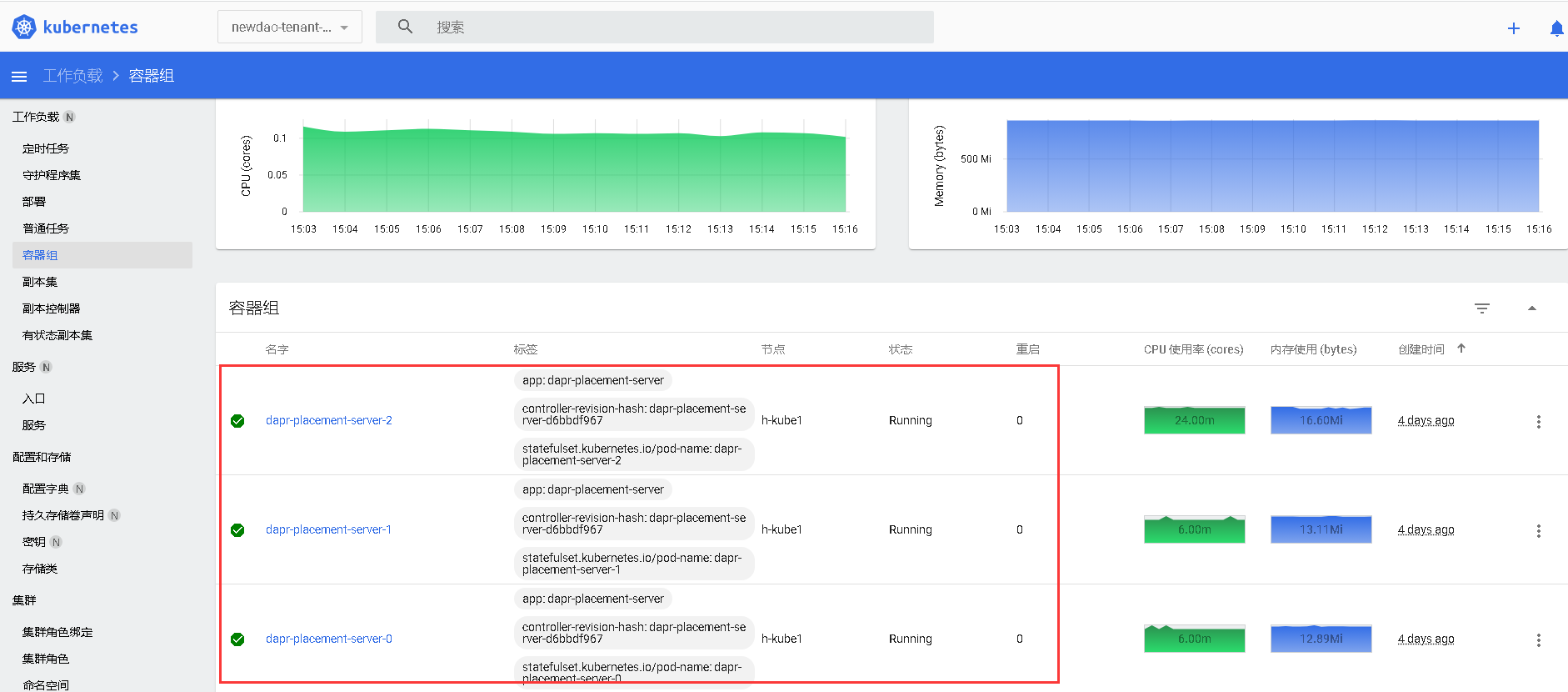Click the N badge beside 配置字典
The height and width of the screenshot is (692, 1568).
coord(79,489)
